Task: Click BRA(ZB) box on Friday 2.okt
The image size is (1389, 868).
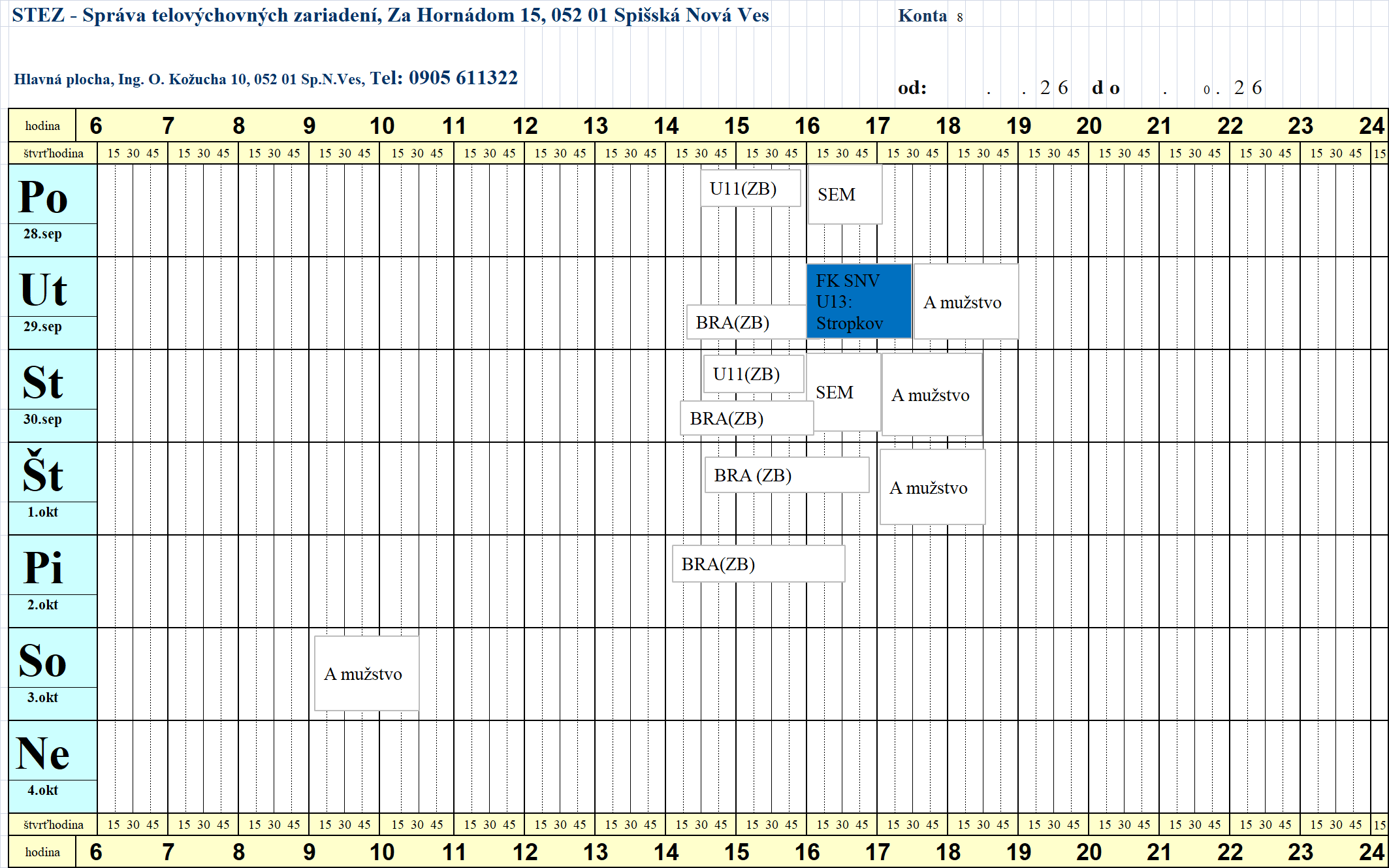Action: (x=759, y=564)
